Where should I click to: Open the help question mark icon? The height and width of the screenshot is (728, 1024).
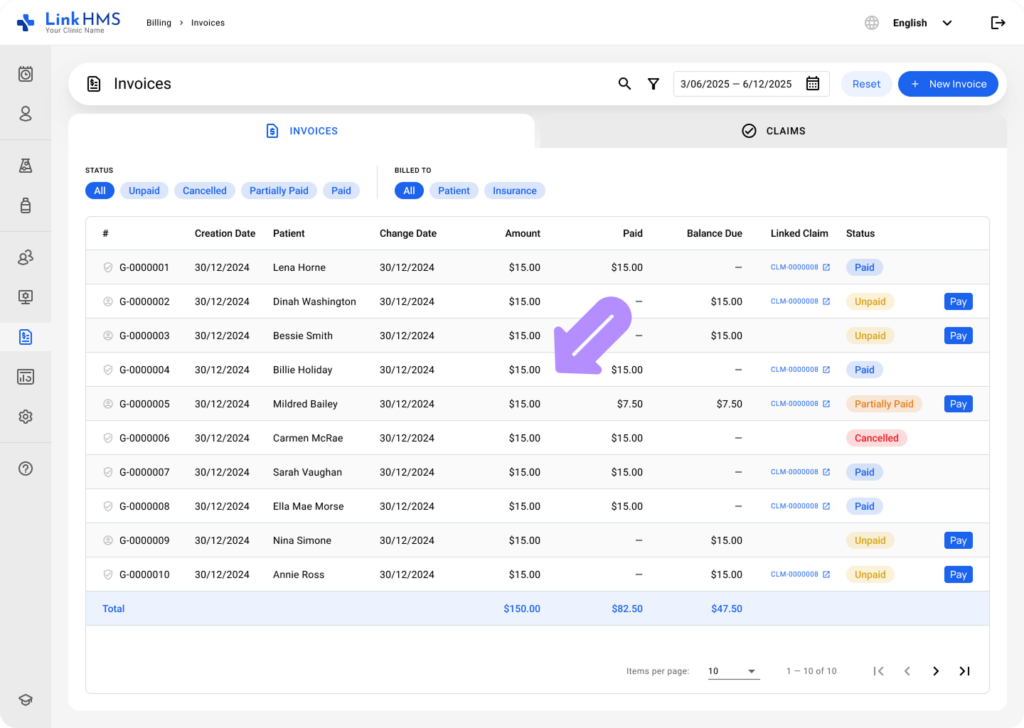point(25,468)
